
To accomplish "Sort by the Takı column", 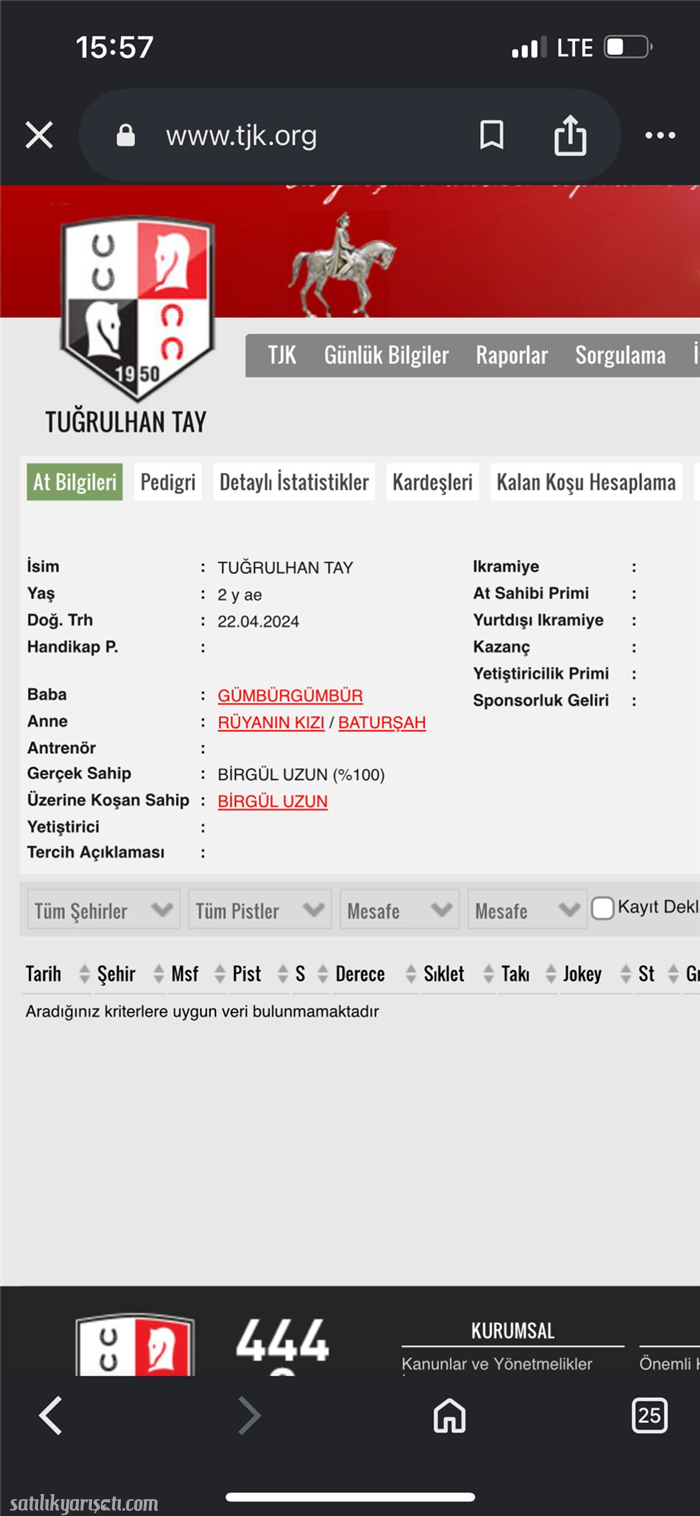I will (x=515, y=974).
